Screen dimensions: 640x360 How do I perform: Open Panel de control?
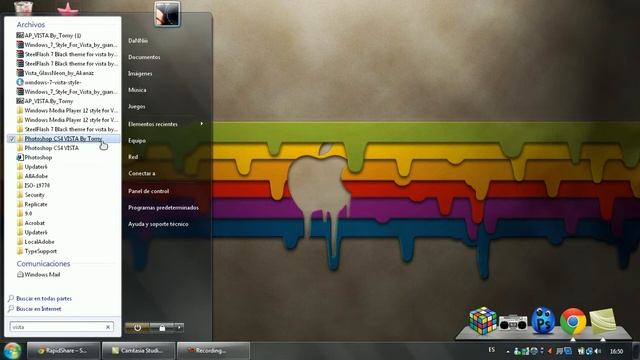[148, 191]
